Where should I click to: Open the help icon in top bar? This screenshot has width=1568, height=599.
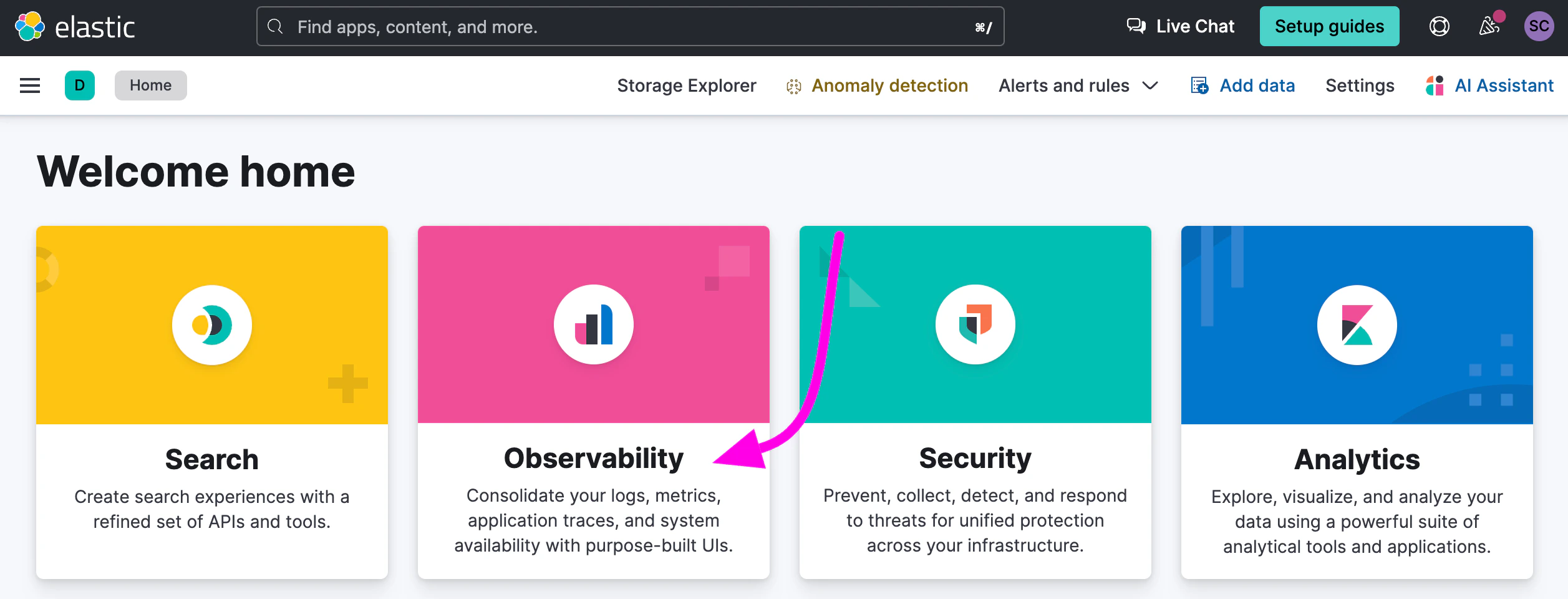coord(1439,26)
